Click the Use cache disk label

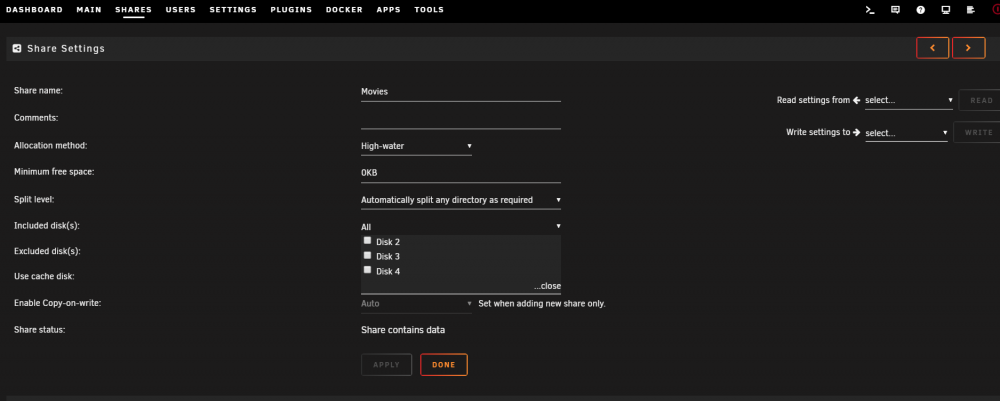(44, 277)
